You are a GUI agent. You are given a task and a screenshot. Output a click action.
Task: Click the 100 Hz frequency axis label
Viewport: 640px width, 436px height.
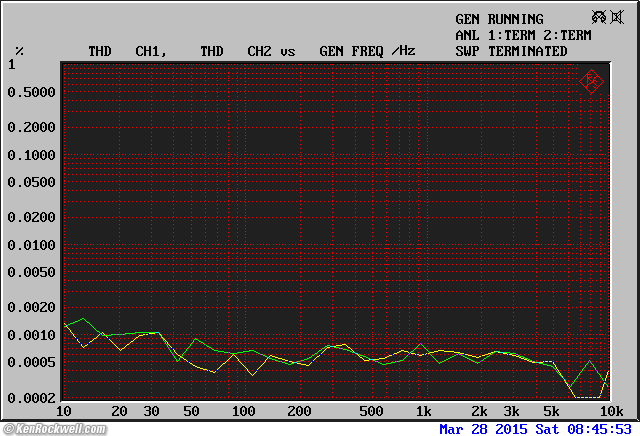click(243, 412)
